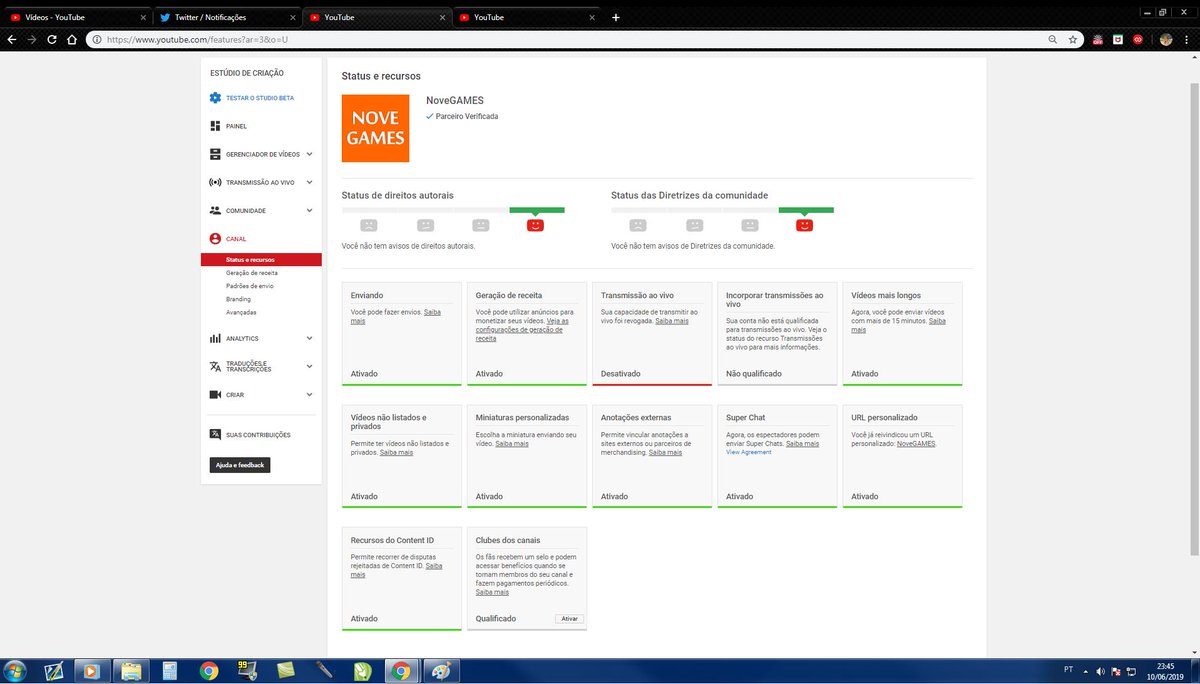Click the NOVE GAMES channel logo

[x=376, y=128]
